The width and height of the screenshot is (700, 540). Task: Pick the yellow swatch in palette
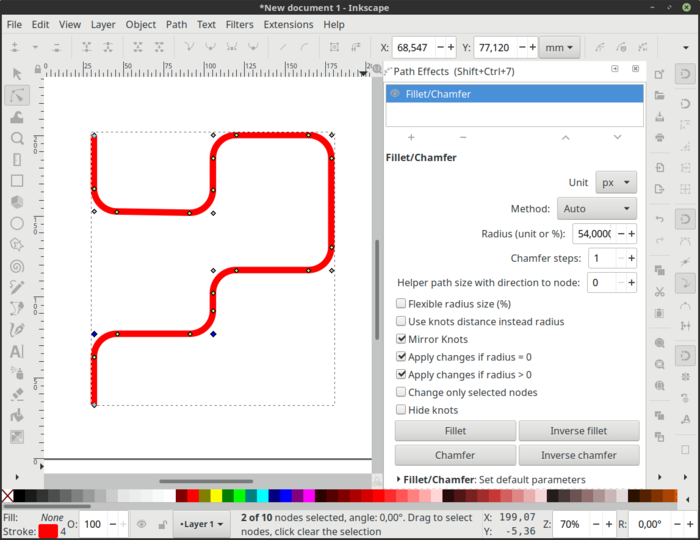(216, 496)
